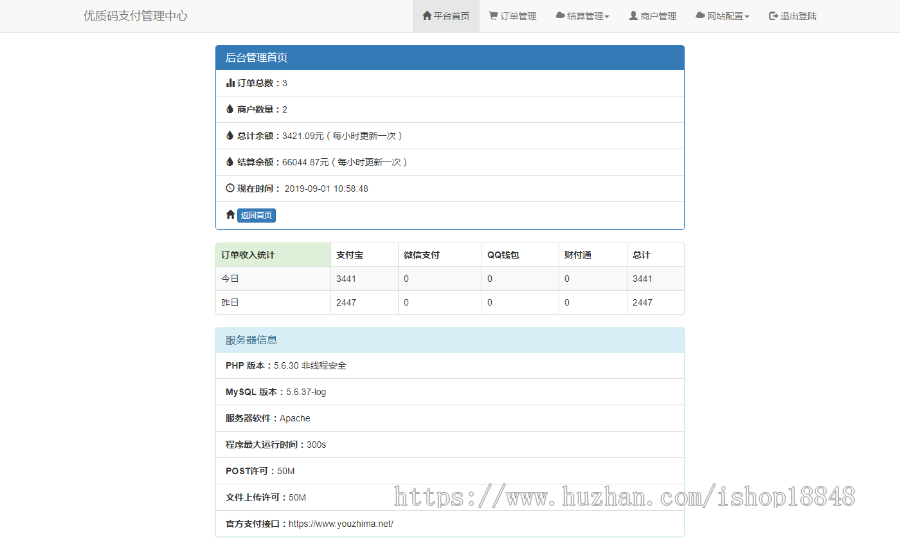Click the 昨日 row label
Viewport: 900px width, 550px height.
tap(230, 302)
